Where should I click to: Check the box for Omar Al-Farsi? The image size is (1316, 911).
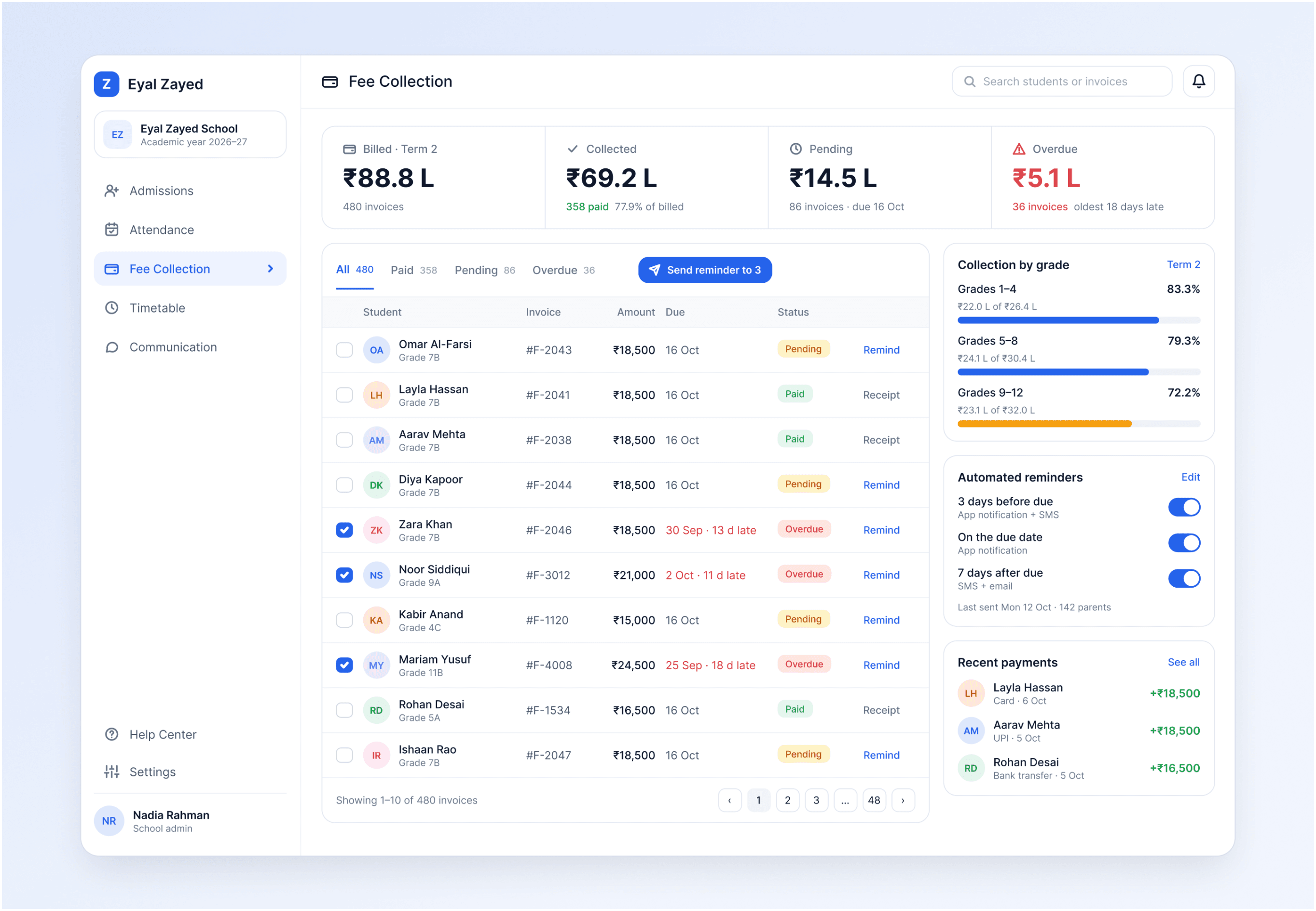click(x=344, y=350)
